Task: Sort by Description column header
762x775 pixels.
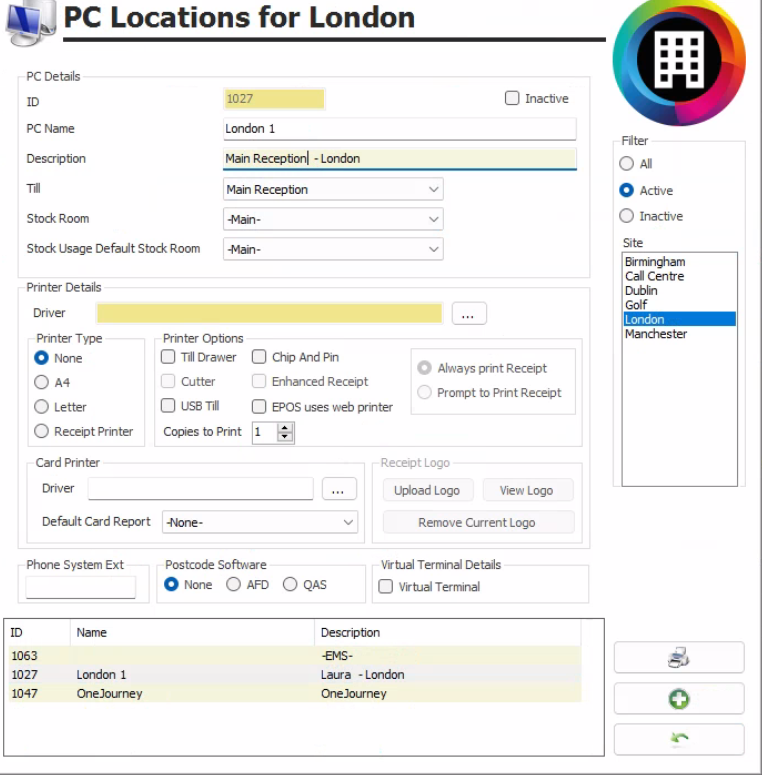Action: tap(448, 633)
